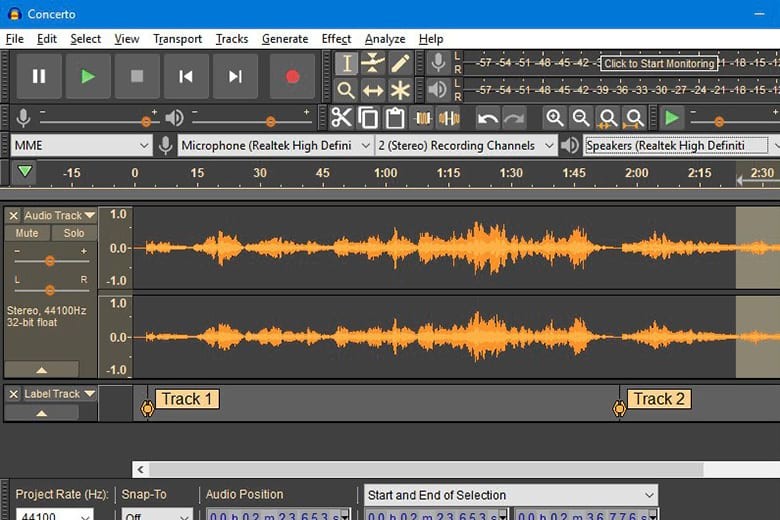The image size is (780, 520).
Task: Click the Redo arrow icon
Action: click(514, 118)
